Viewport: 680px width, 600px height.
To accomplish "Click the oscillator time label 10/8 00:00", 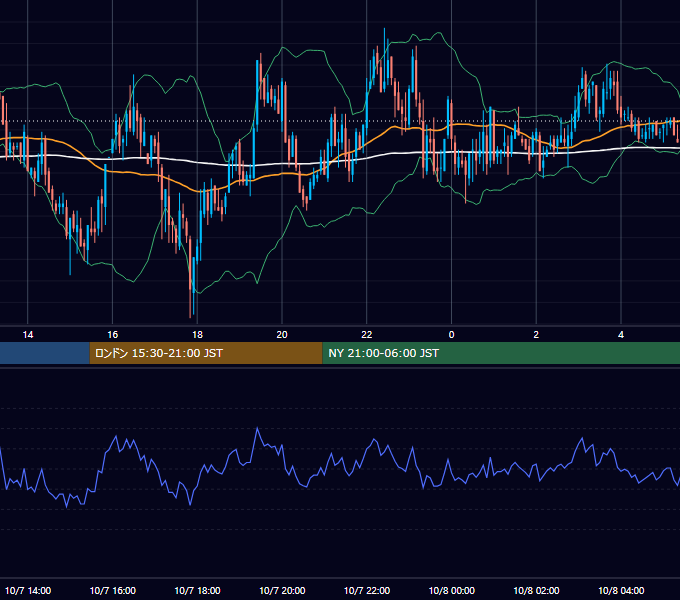I will coord(451,590).
